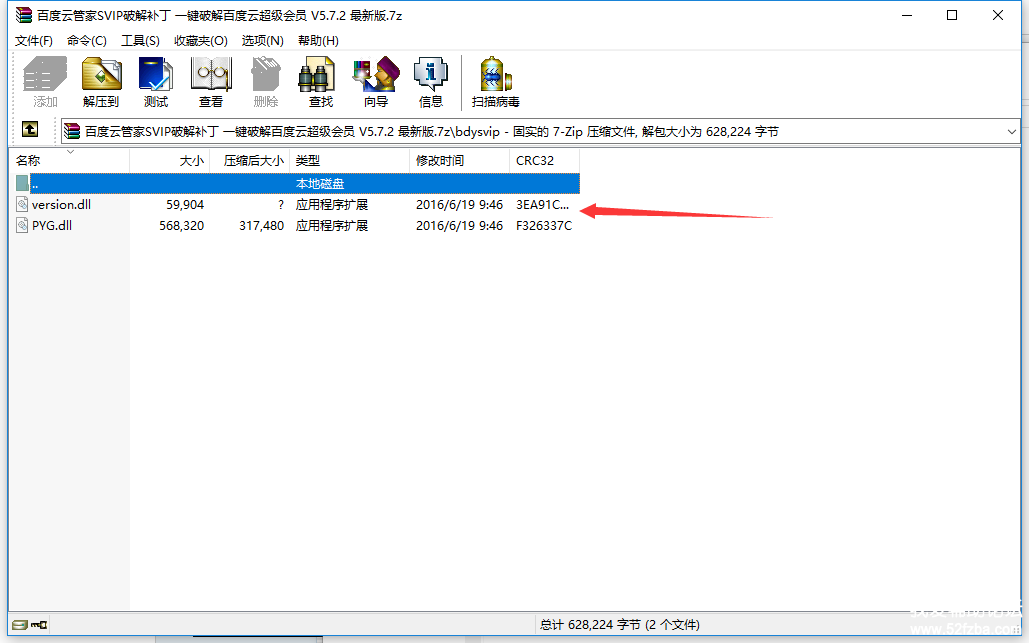This screenshot has height=643, width=1029.
Task: Show archive Info (信息) icon
Action: [430, 82]
